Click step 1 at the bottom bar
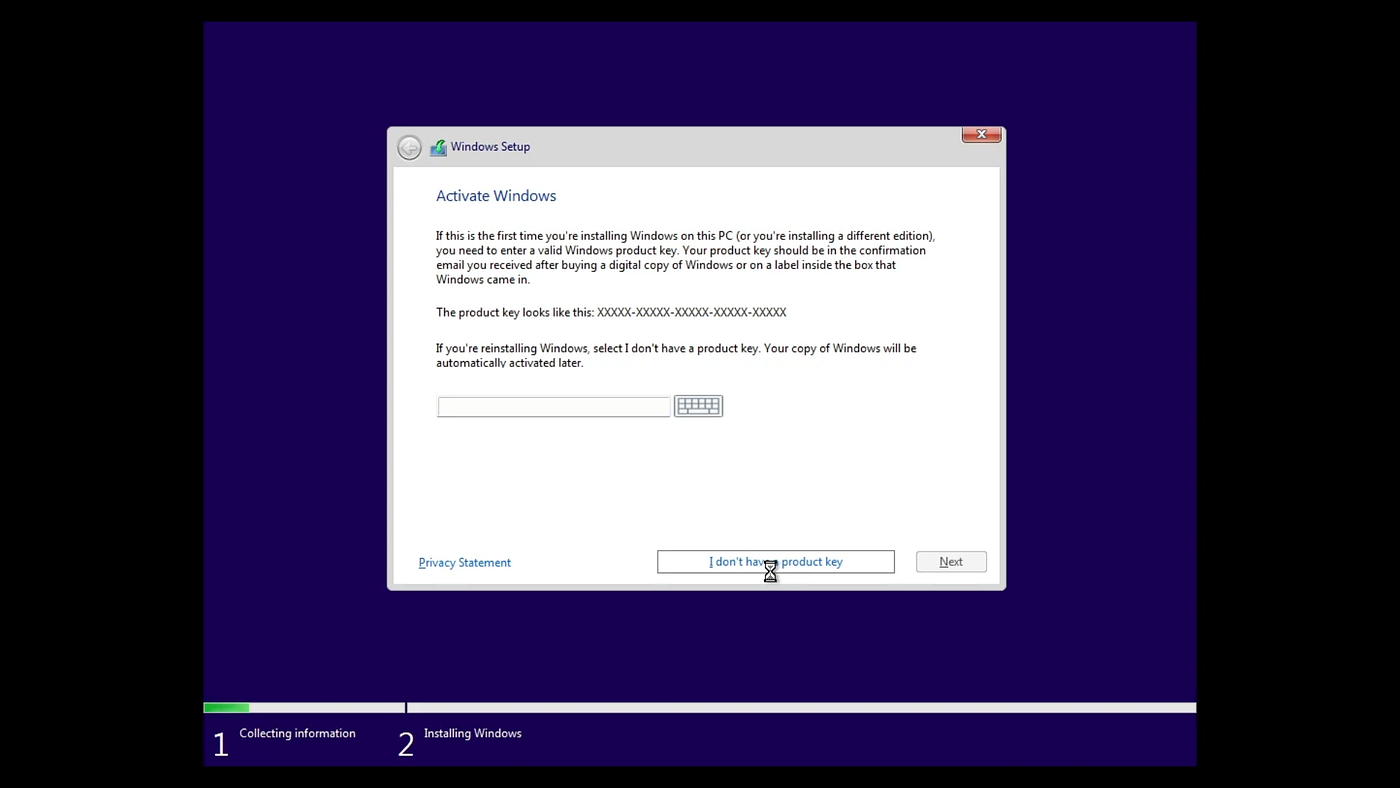1400x788 pixels. [220, 743]
